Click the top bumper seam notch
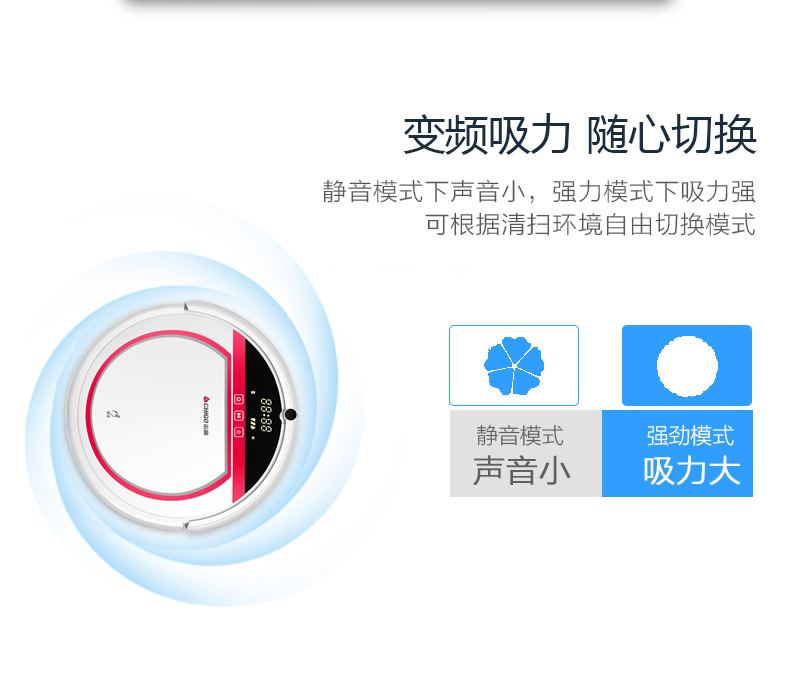 [186, 306]
